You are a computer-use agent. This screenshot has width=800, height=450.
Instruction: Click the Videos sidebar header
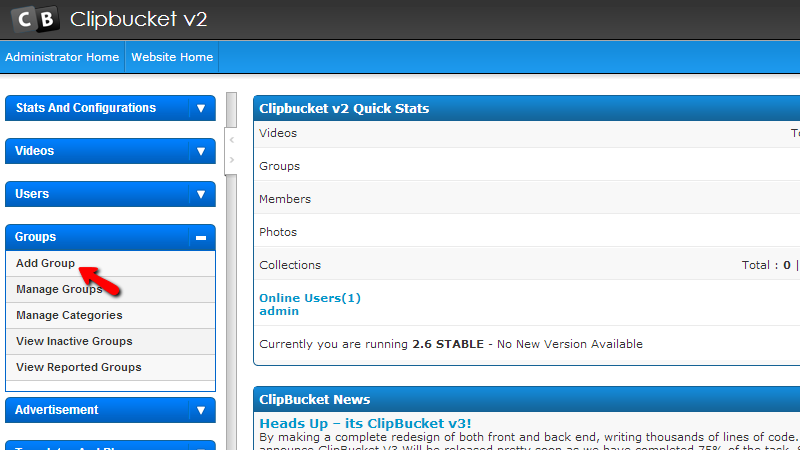[x=110, y=151]
